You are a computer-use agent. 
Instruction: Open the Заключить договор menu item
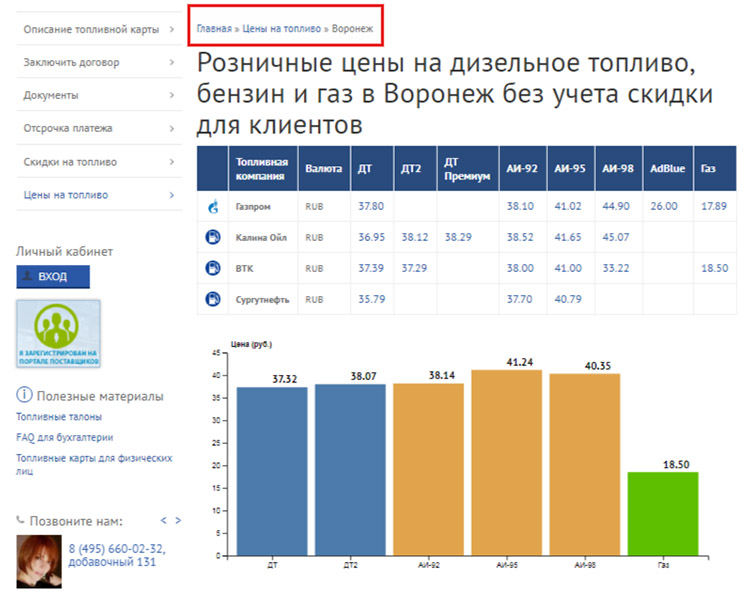coord(99,62)
